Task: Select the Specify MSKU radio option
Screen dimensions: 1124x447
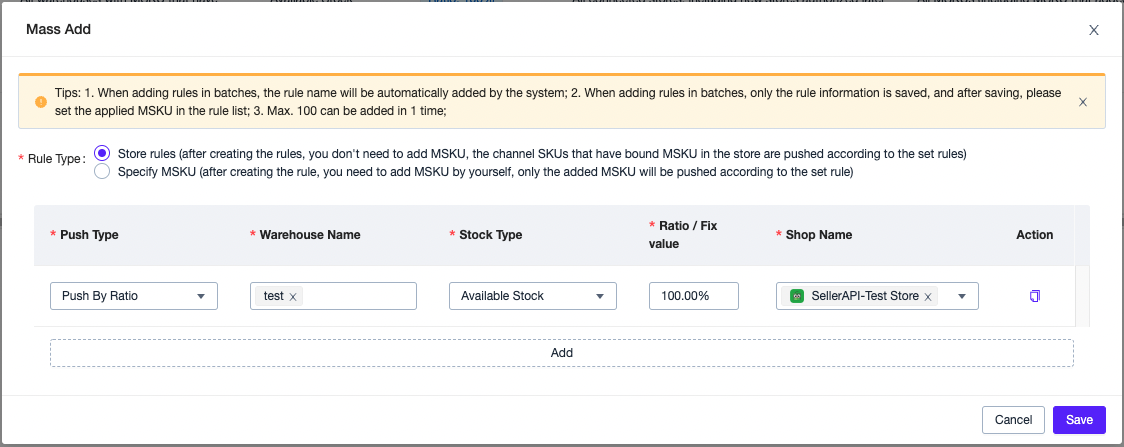Action: pyautogui.click(x=102, y=171)
